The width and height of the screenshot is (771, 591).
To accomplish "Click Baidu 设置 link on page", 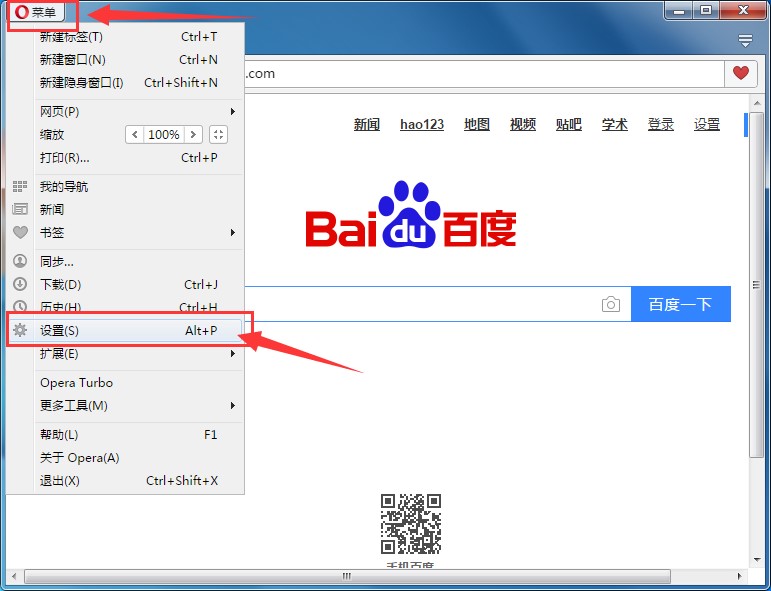I will [707, 124].
